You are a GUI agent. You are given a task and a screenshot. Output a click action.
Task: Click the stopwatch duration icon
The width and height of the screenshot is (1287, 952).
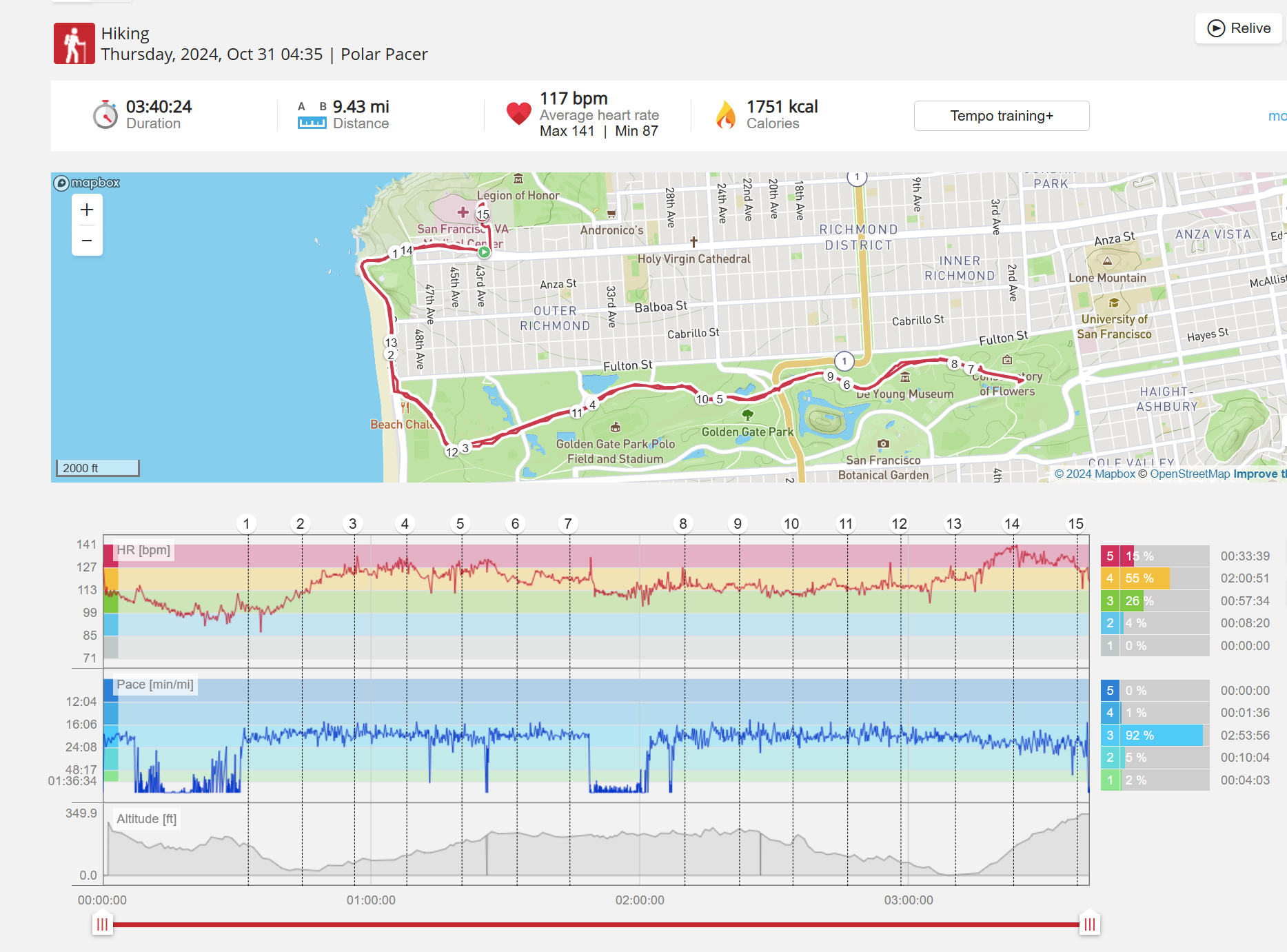(105, 115)
